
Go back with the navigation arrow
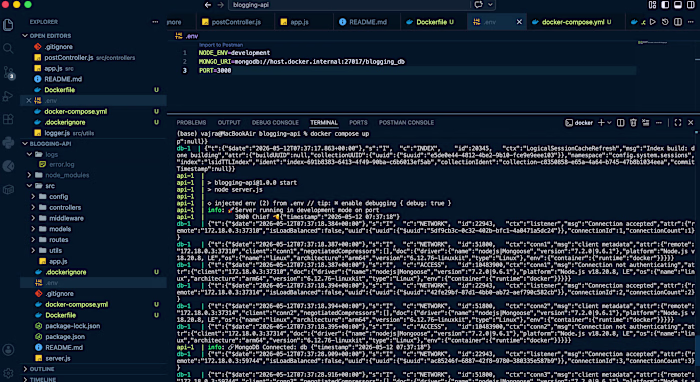pos(208,5)
